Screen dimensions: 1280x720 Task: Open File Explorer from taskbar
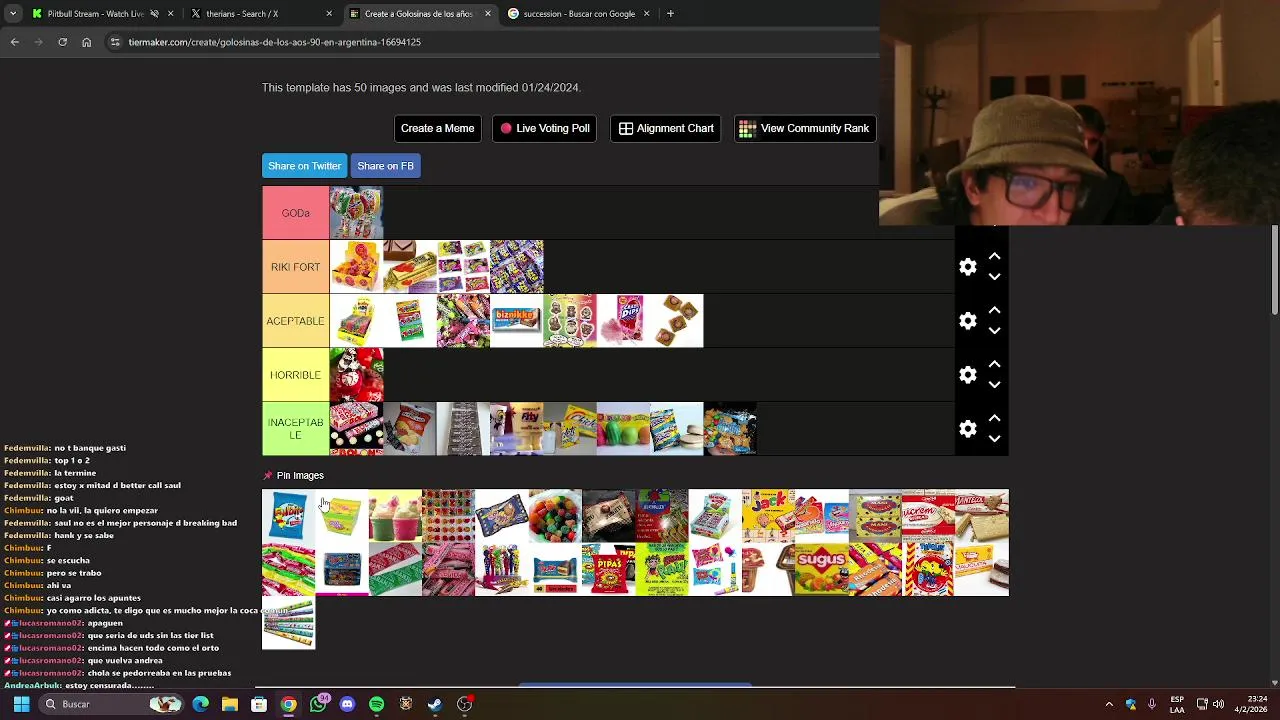(x=230, y=704)
